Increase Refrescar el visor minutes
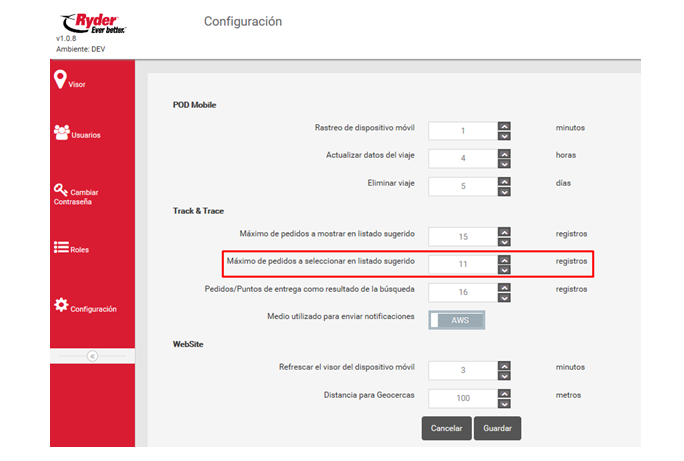The width and height of the screenshot is (684, 461). point(504,364)
